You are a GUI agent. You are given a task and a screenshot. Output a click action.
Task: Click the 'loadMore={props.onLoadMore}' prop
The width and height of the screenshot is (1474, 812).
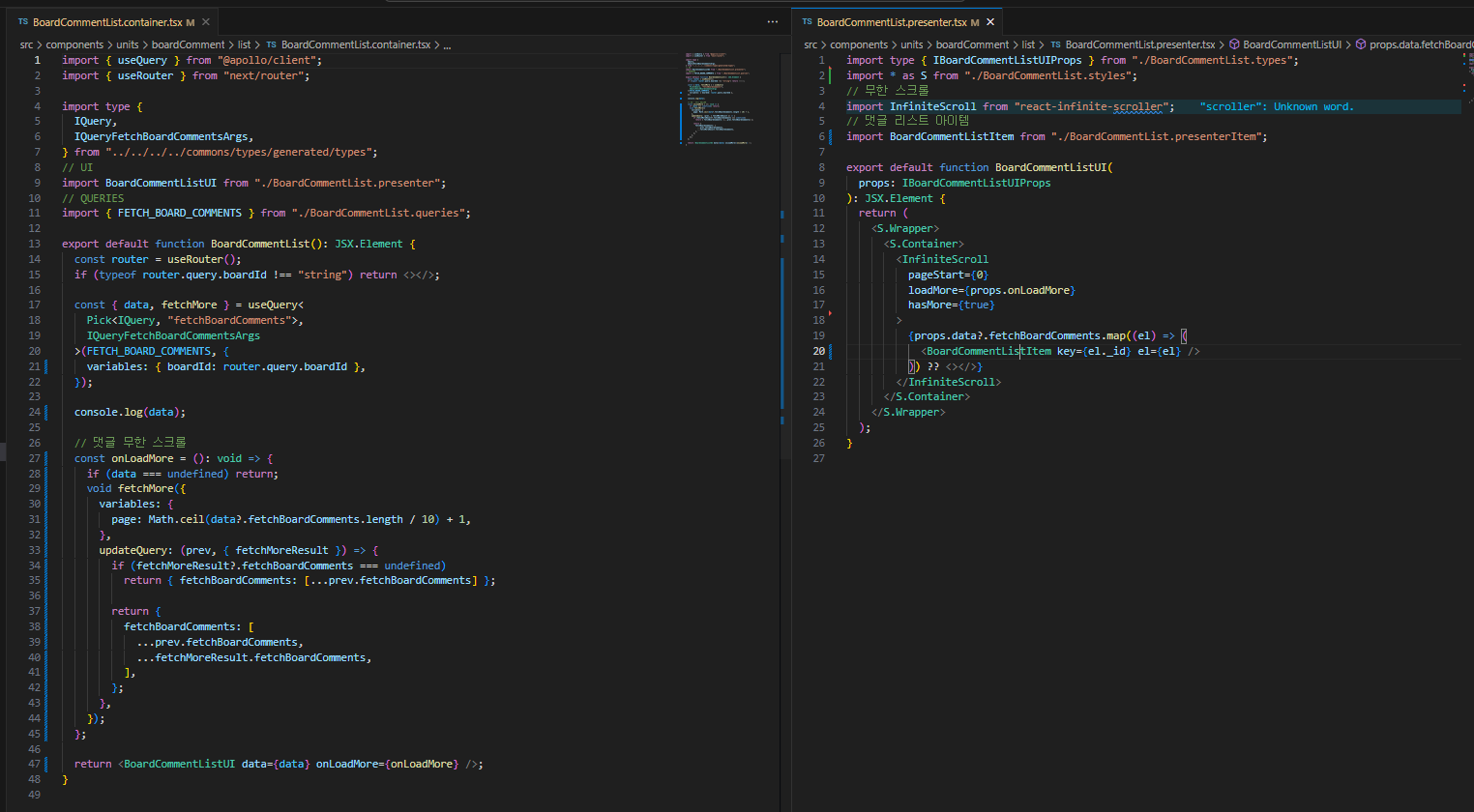(x=991, y=290)
